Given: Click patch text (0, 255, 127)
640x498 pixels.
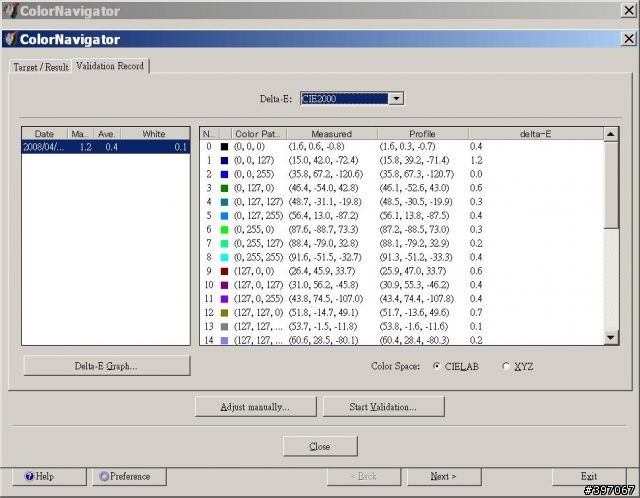Looking at the screenshot, I should pyautogui.click(x=259, y=244).
